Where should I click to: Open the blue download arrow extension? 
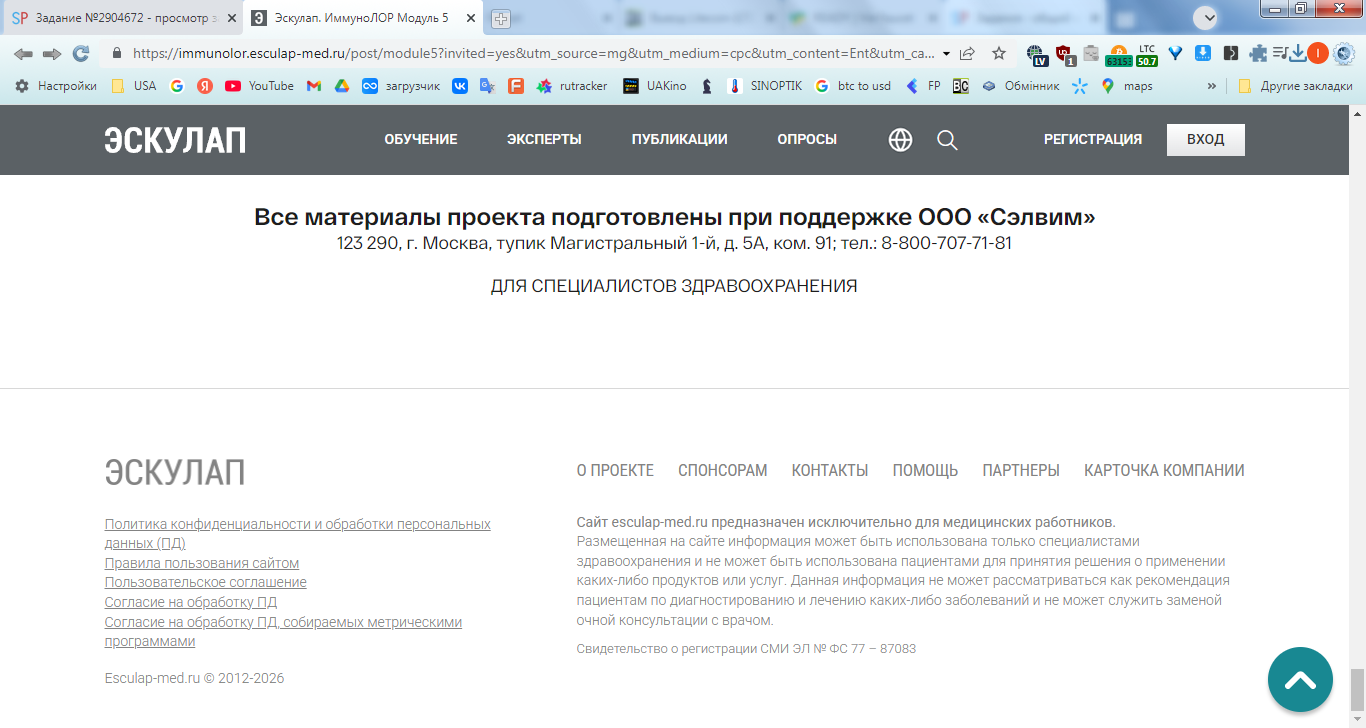[x=1204, y=53]
